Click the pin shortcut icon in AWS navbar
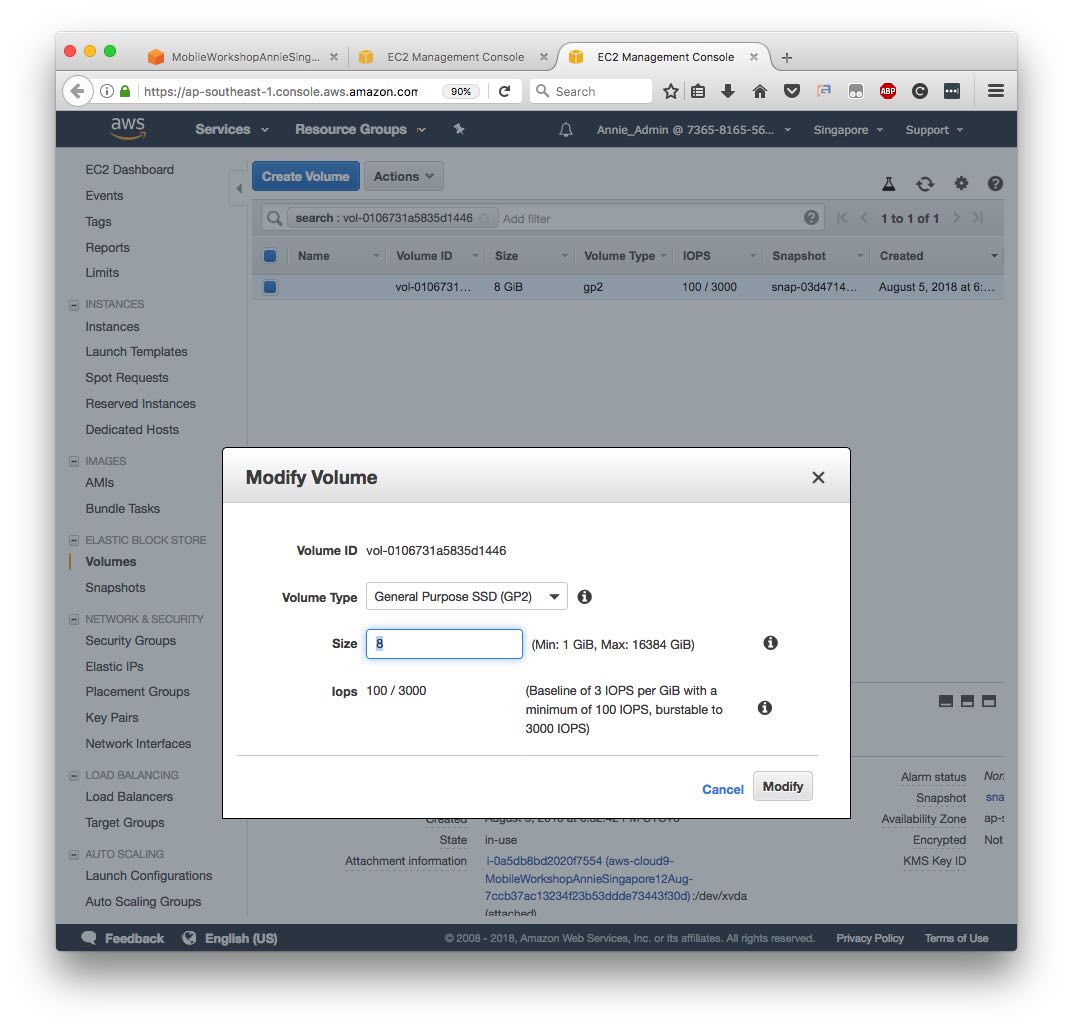The image size is (1073, 1031). [459, 129]
